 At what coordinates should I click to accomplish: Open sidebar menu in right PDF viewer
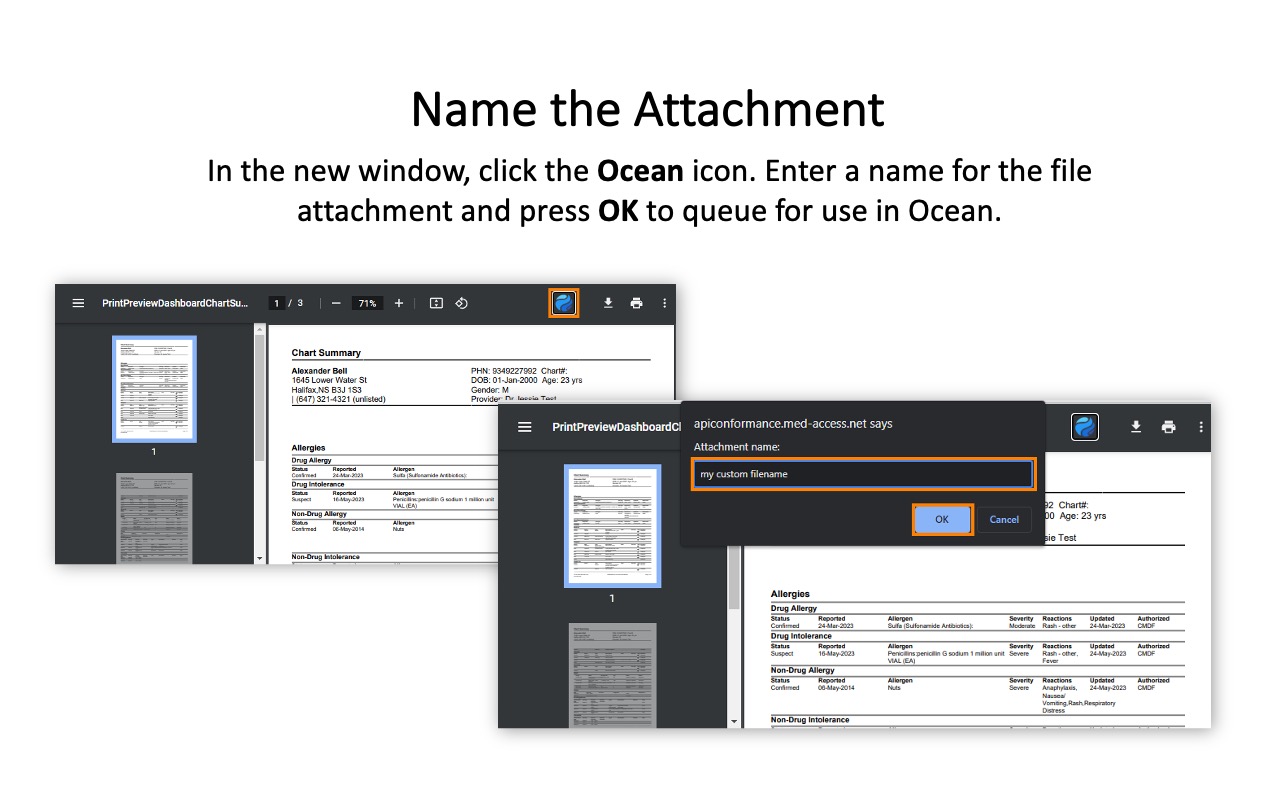(x=525, y=427)
